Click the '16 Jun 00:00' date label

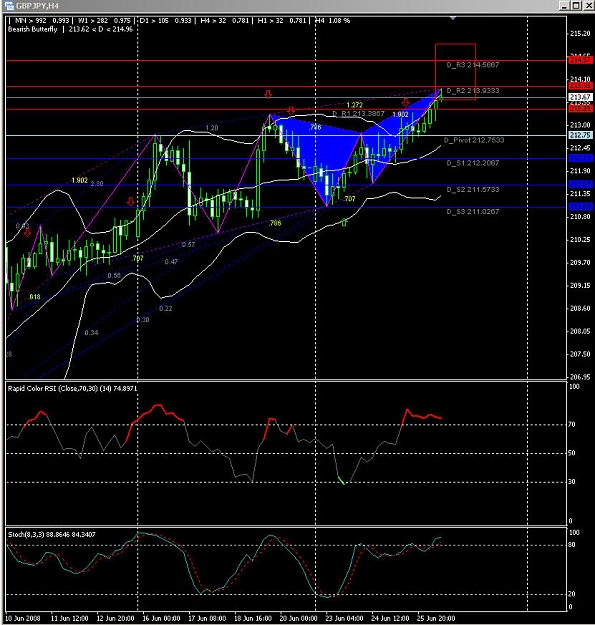coord(161,619)
